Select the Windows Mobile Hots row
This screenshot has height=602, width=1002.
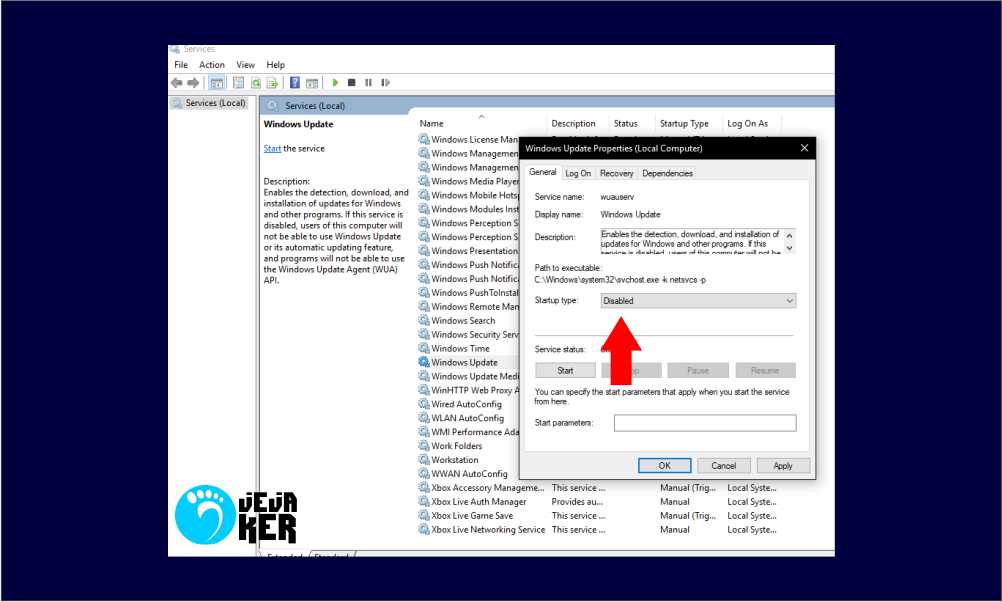tap(475, 196)
